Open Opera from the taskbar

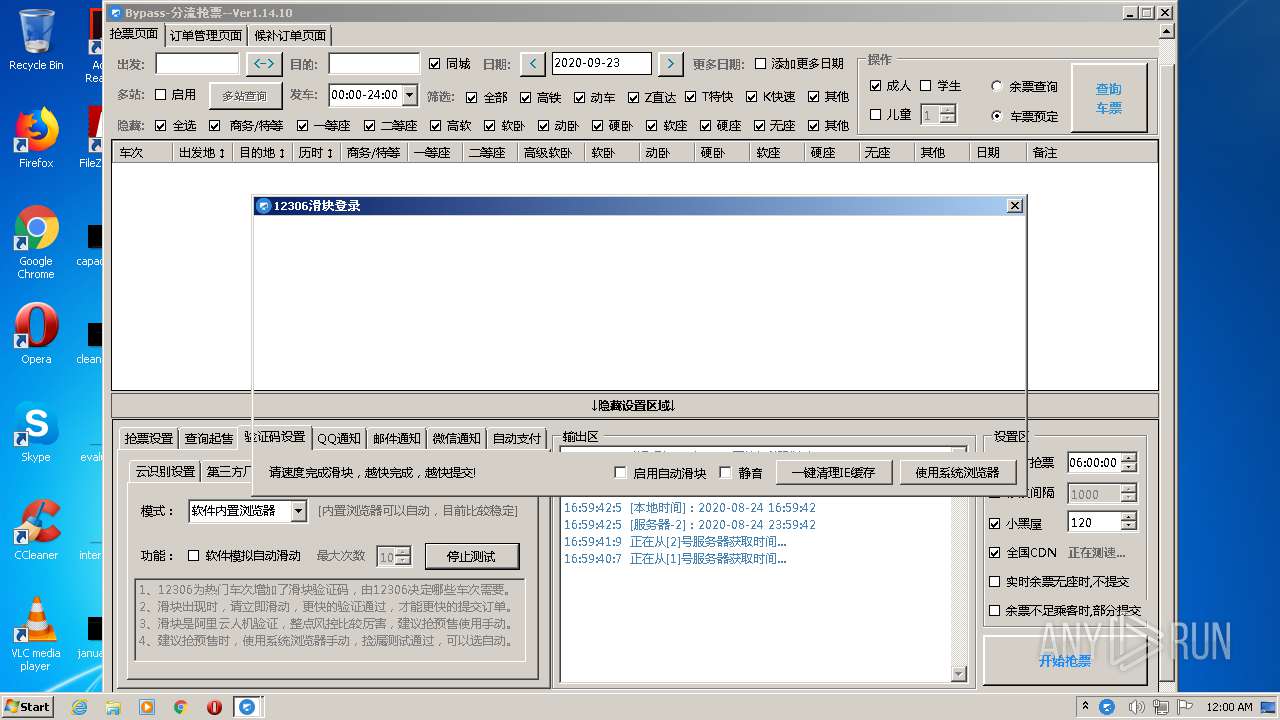214,707
